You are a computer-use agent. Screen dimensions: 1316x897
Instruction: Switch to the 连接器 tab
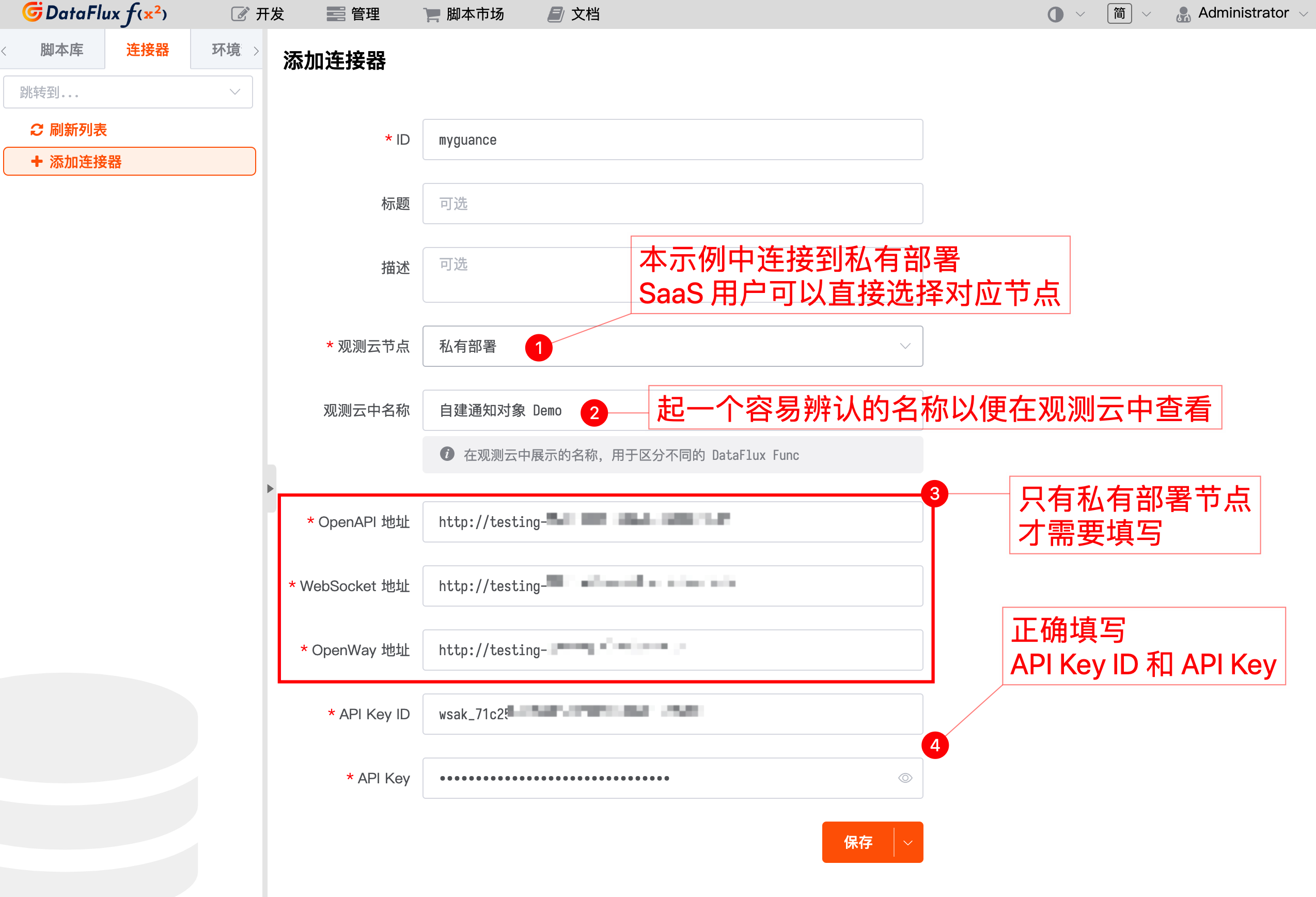click(x=147, y=50)
